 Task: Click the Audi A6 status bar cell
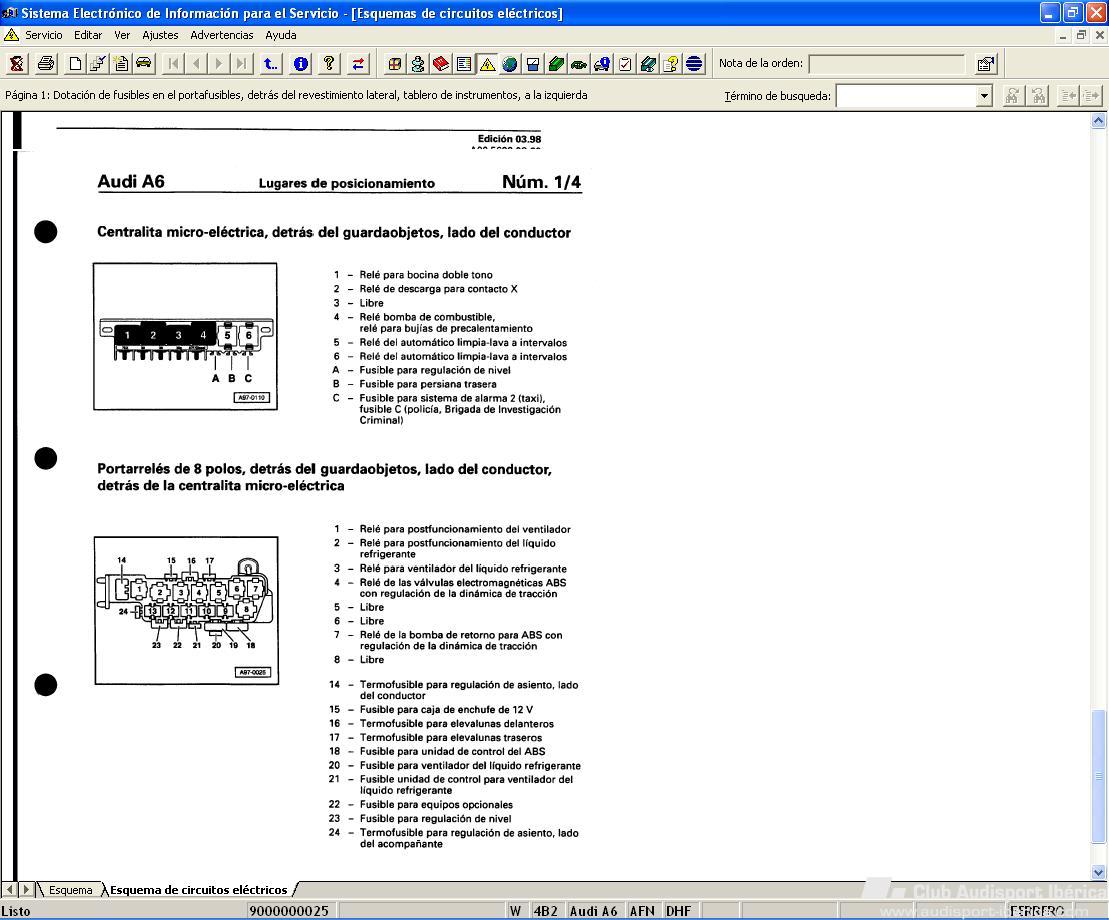(593, 911)
